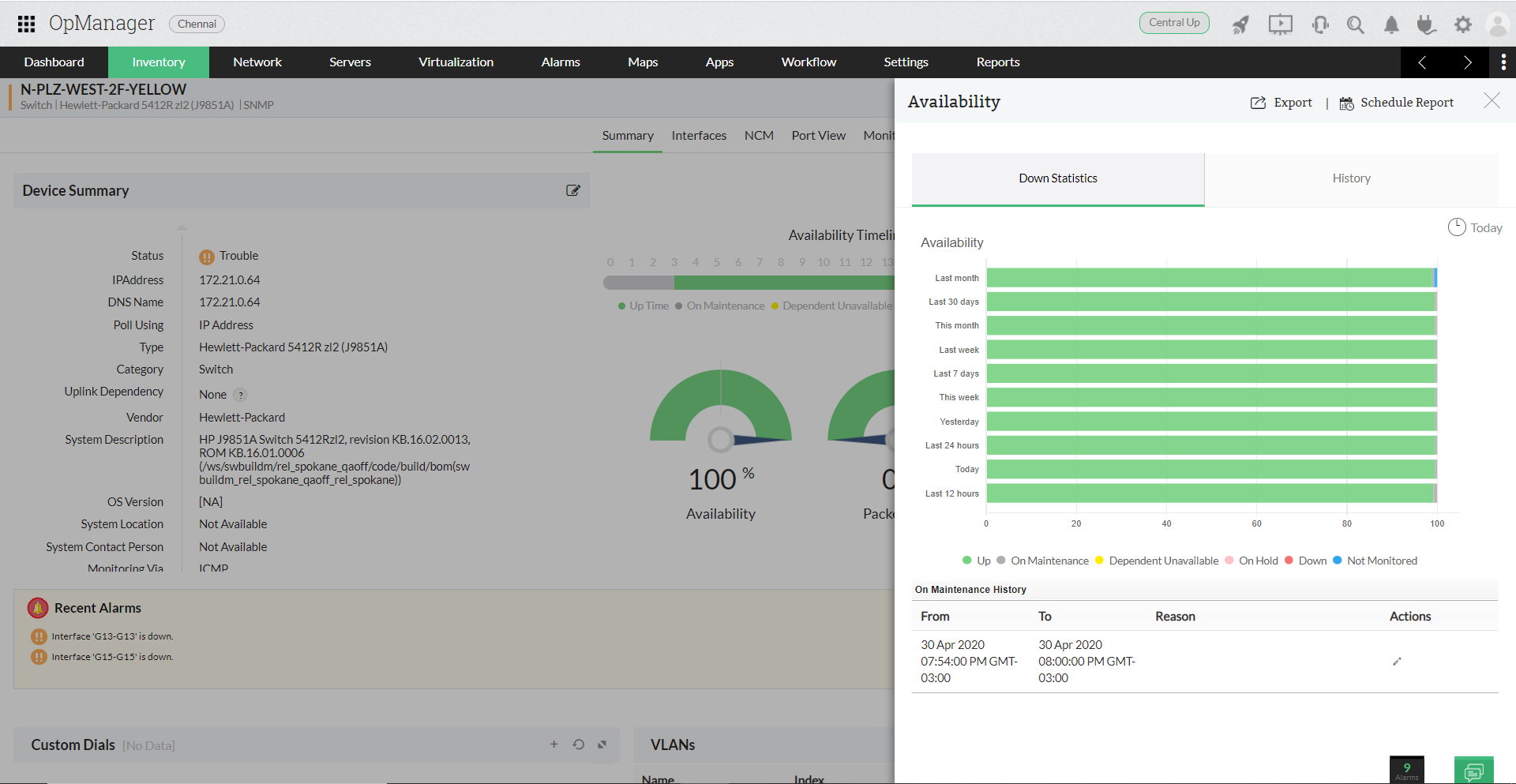
Task: Export the availability report
Action: point(1281,103)
